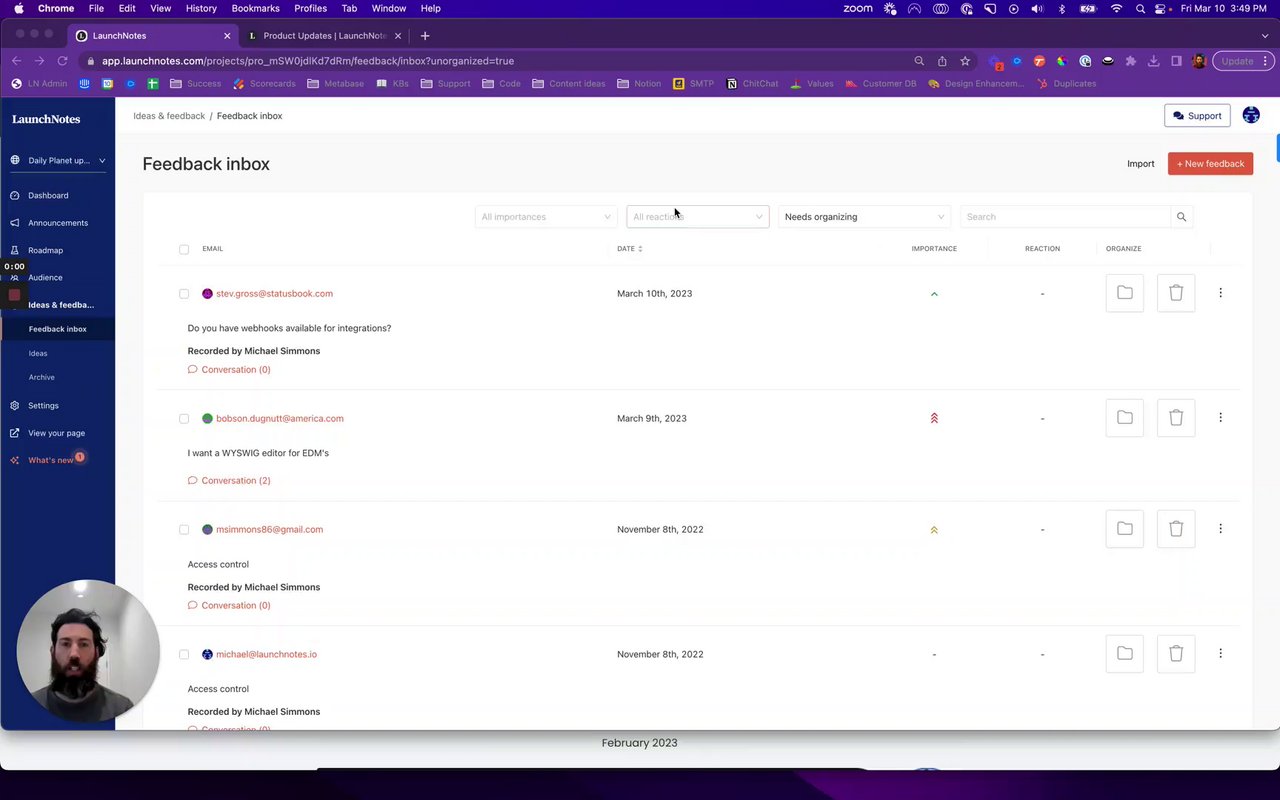Open more options for stev.gross feedback
The height and width of the screenshot is (800, 1280).
[1220, 293]
